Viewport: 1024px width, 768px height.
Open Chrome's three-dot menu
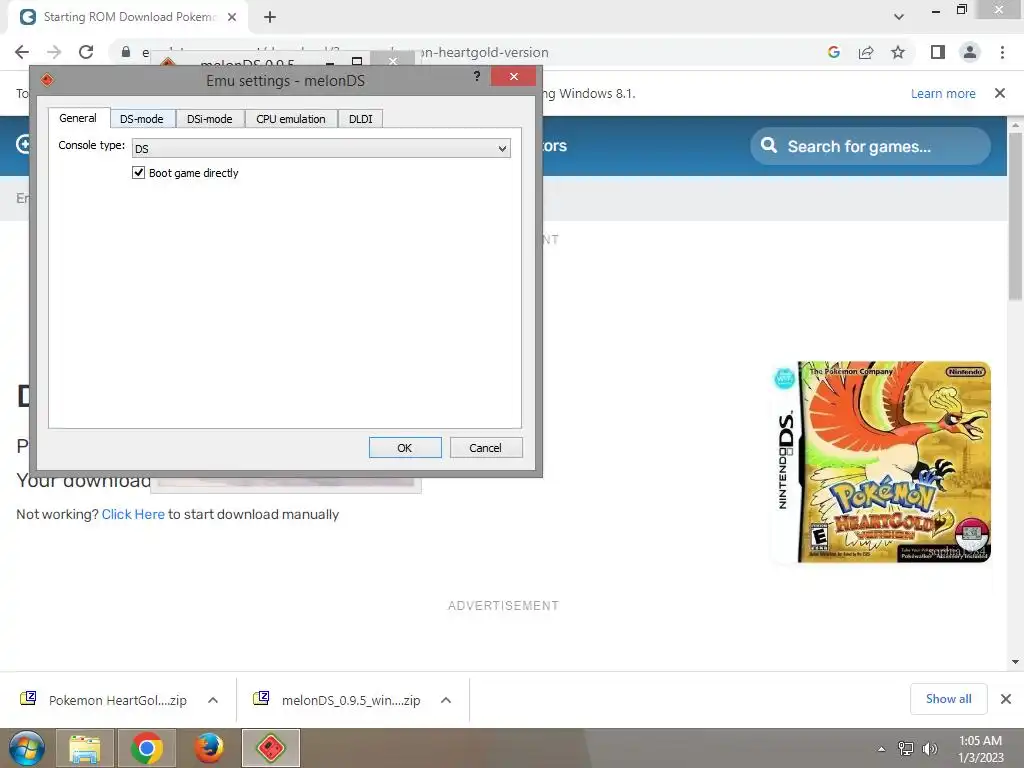point(1002,52)
